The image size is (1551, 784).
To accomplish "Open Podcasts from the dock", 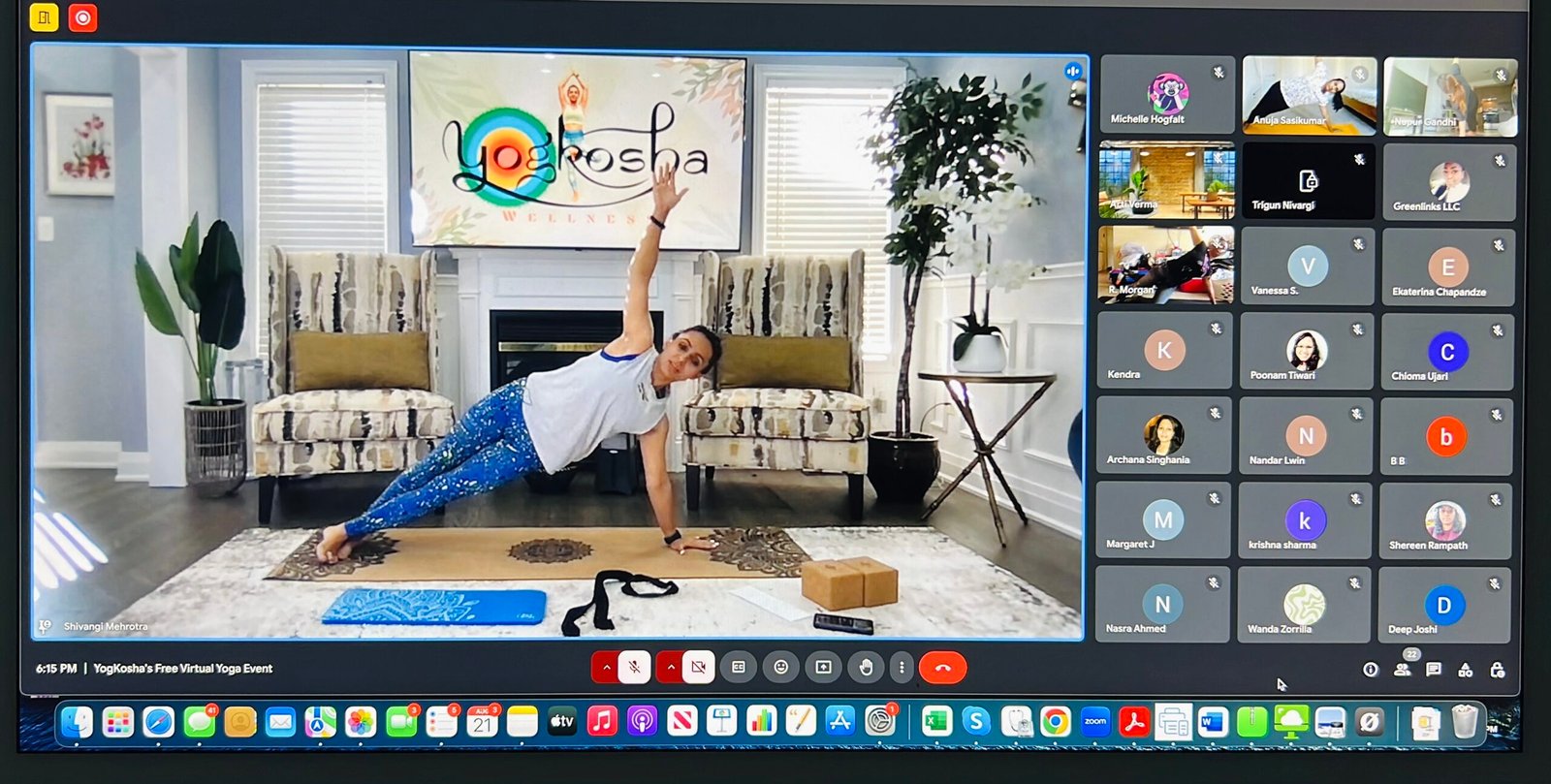I will 642,722.
